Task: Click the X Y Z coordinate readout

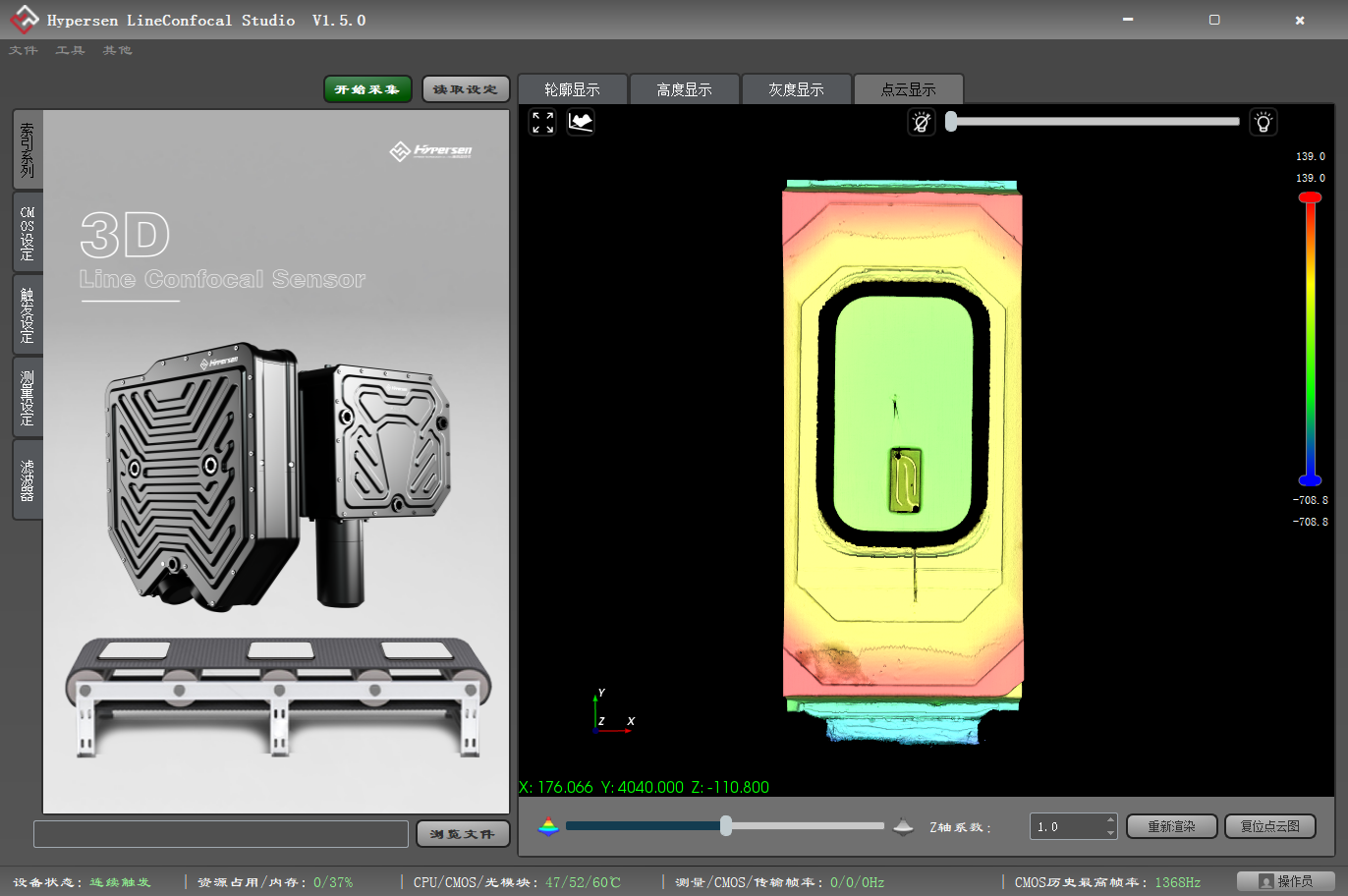Action: tap(644, 787)
